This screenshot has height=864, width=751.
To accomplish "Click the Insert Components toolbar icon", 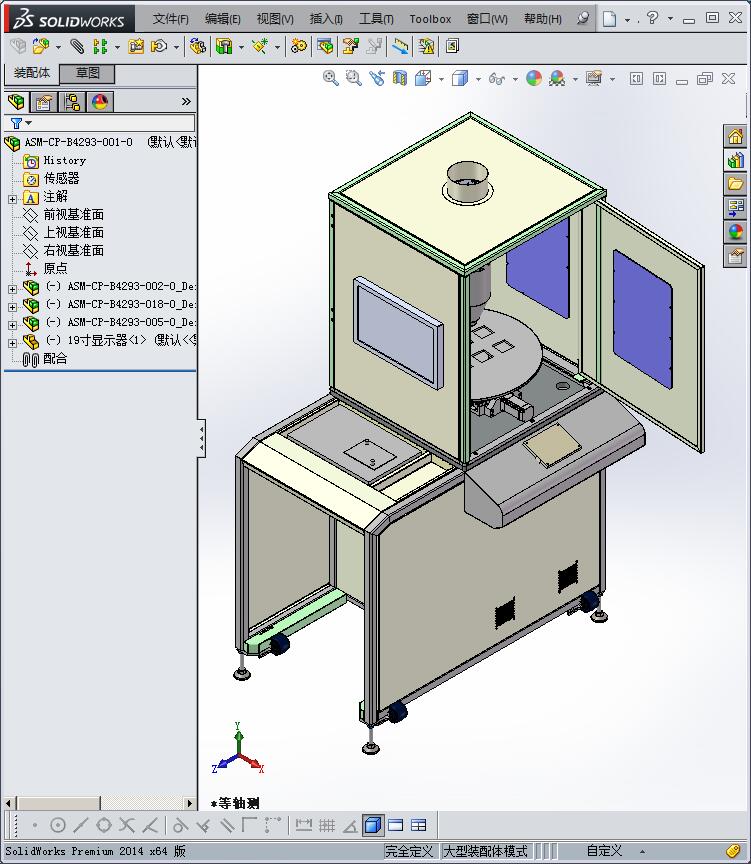I will coord(41,46).
